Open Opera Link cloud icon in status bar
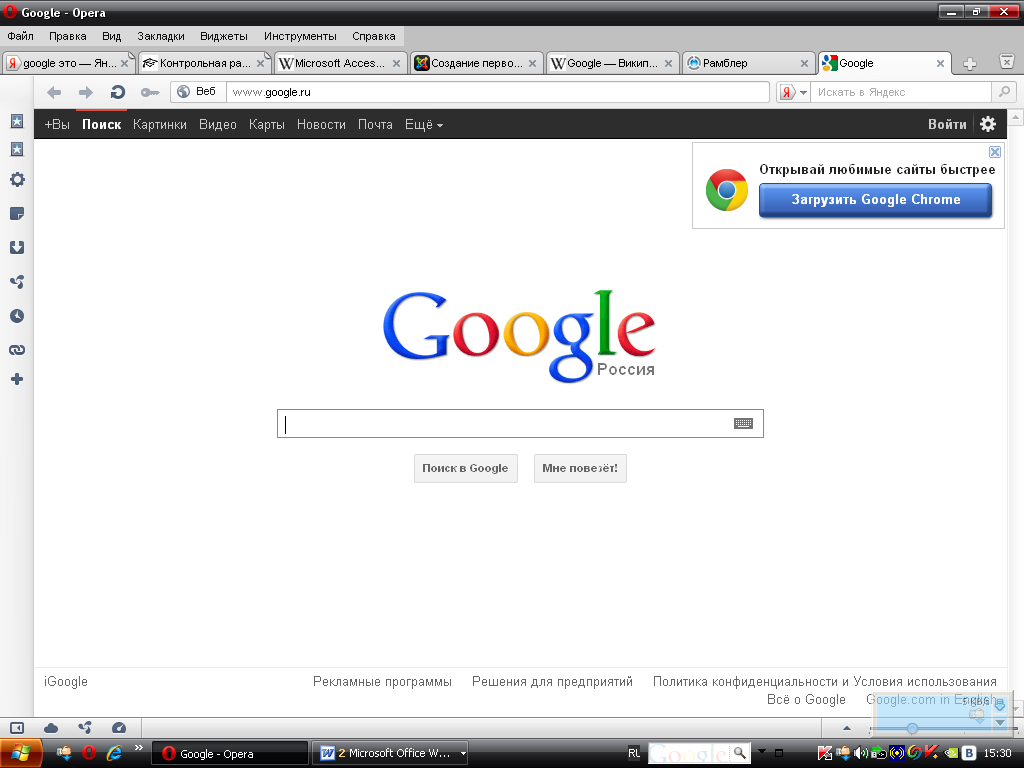 click(51, 728)
